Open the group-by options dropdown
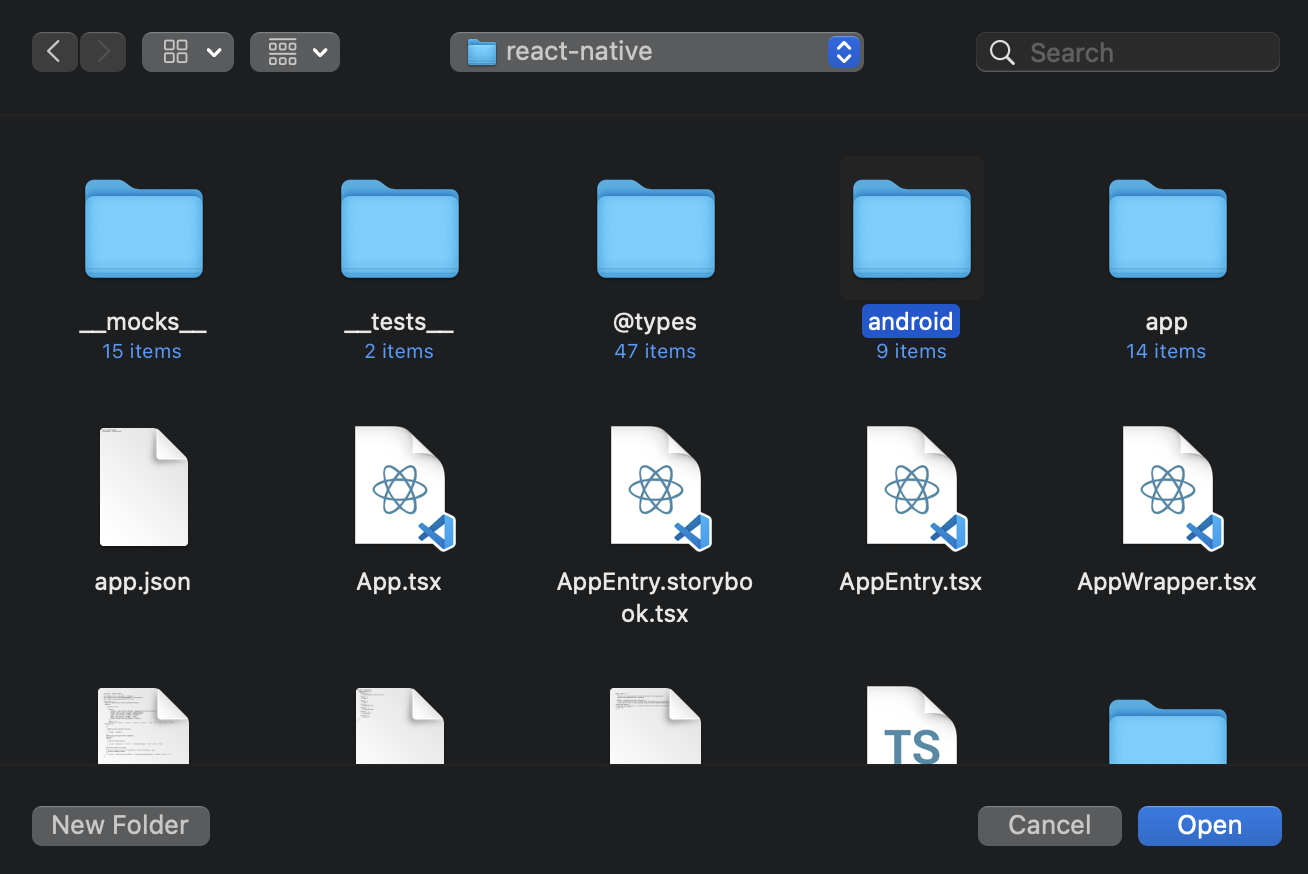This screenshot has height=874, width=1308. pos(295,52)
